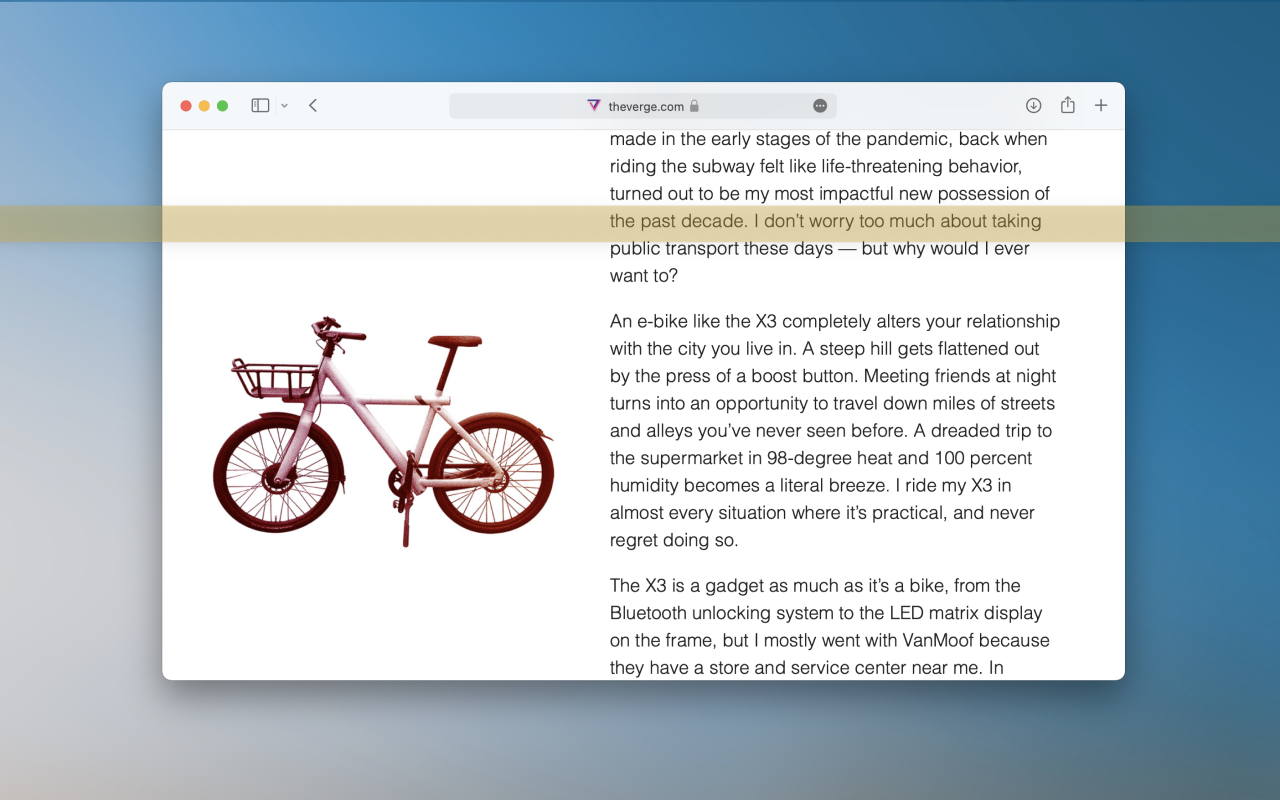Screen dimensions: 1280x800
Task: Open the sidebar tab group dropdown chevron
Action: coord(284,106)
